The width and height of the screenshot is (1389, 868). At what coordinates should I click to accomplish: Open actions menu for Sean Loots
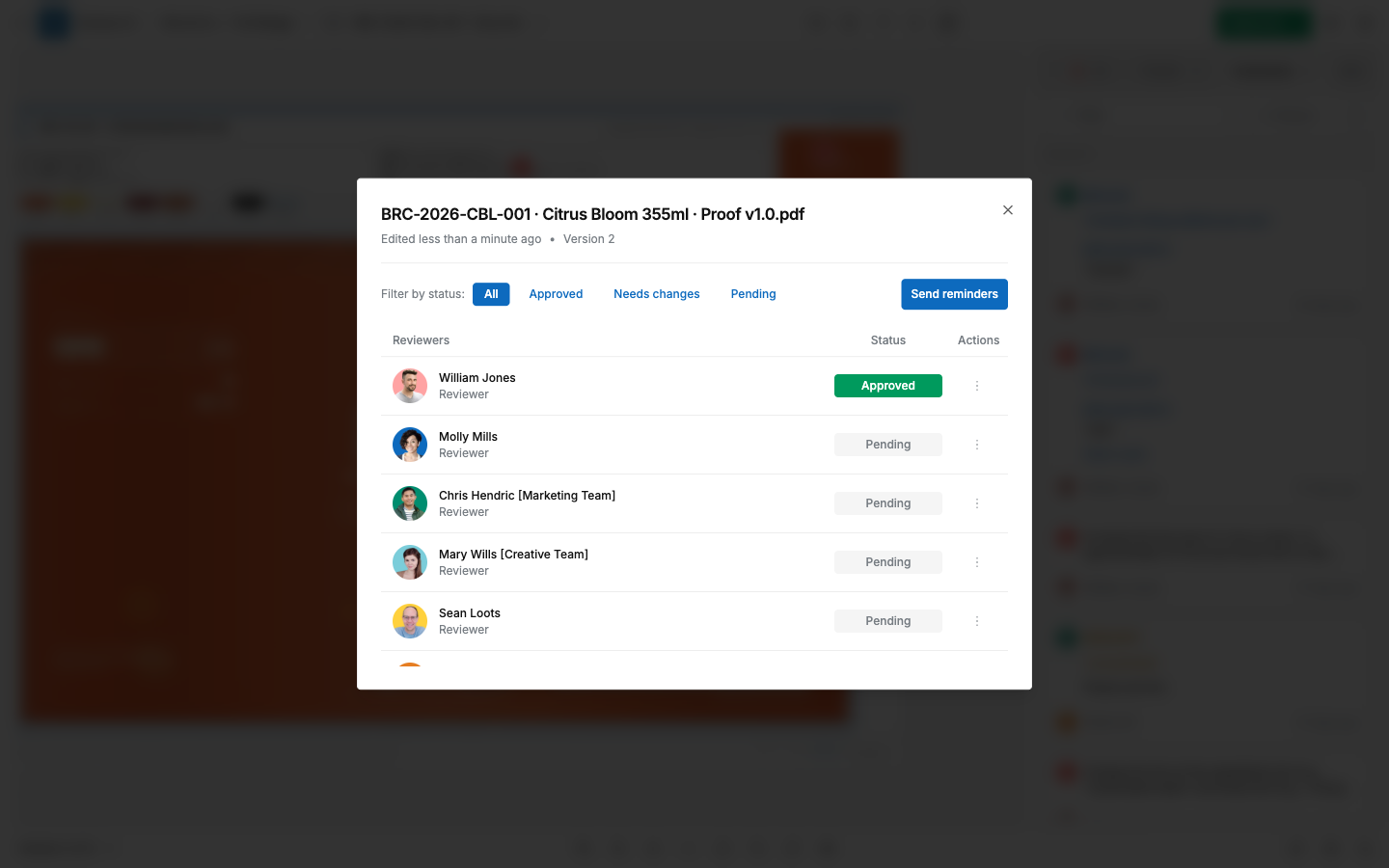click(977, 621)
